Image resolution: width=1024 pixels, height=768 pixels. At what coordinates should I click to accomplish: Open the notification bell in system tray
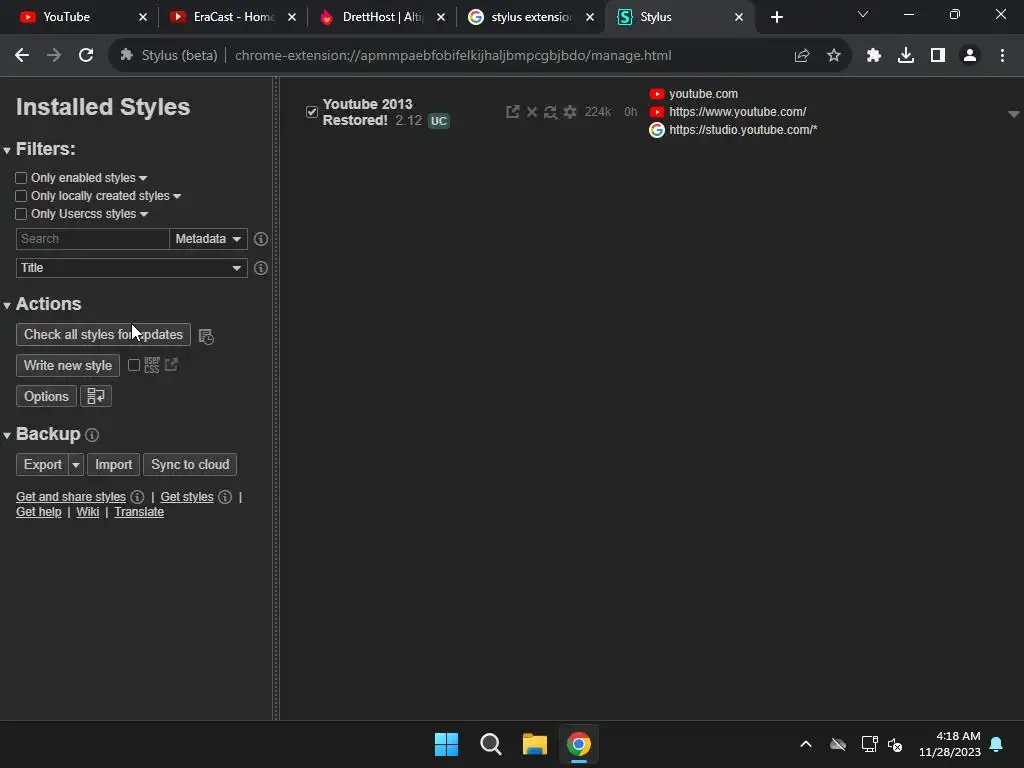tap(996, 744)
